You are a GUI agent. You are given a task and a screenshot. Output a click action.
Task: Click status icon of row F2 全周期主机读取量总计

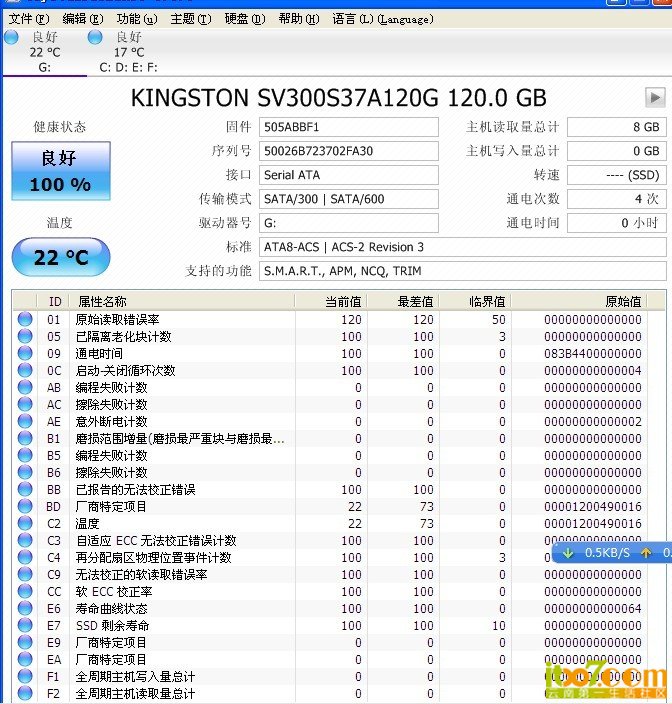(x=25, y=693)
